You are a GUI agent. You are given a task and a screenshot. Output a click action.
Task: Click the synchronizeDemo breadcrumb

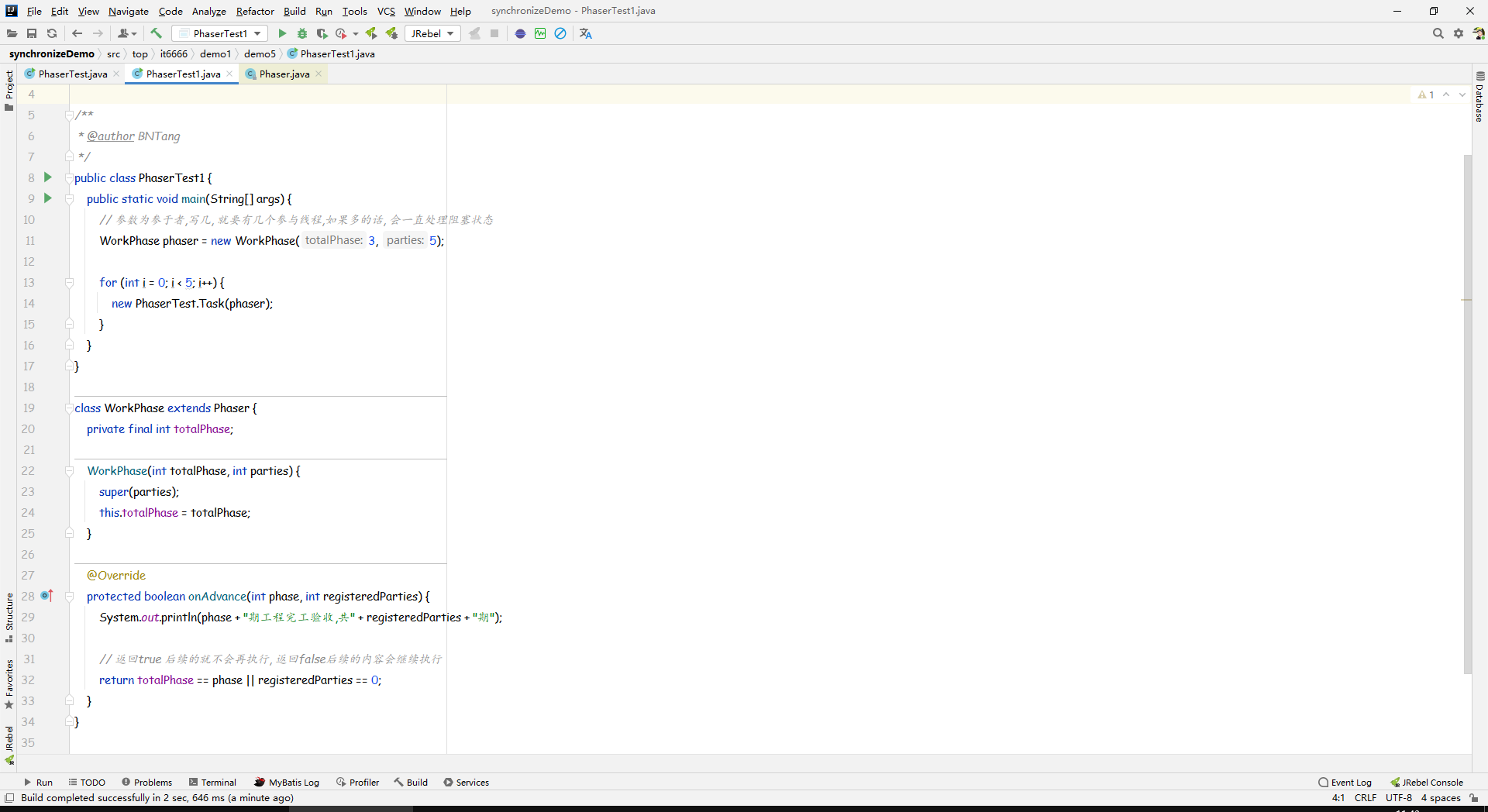tap(51, 53)
